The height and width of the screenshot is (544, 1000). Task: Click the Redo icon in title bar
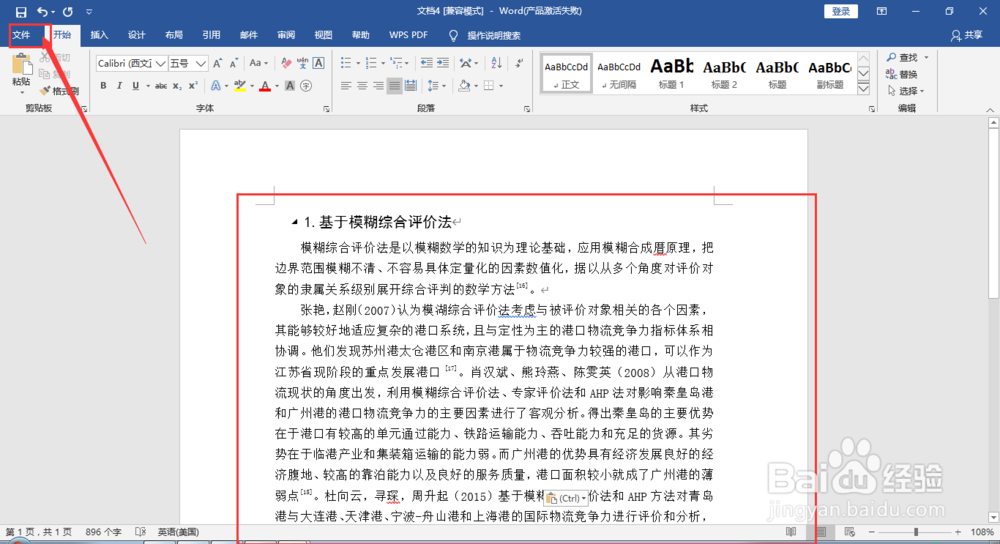point(68,11)
